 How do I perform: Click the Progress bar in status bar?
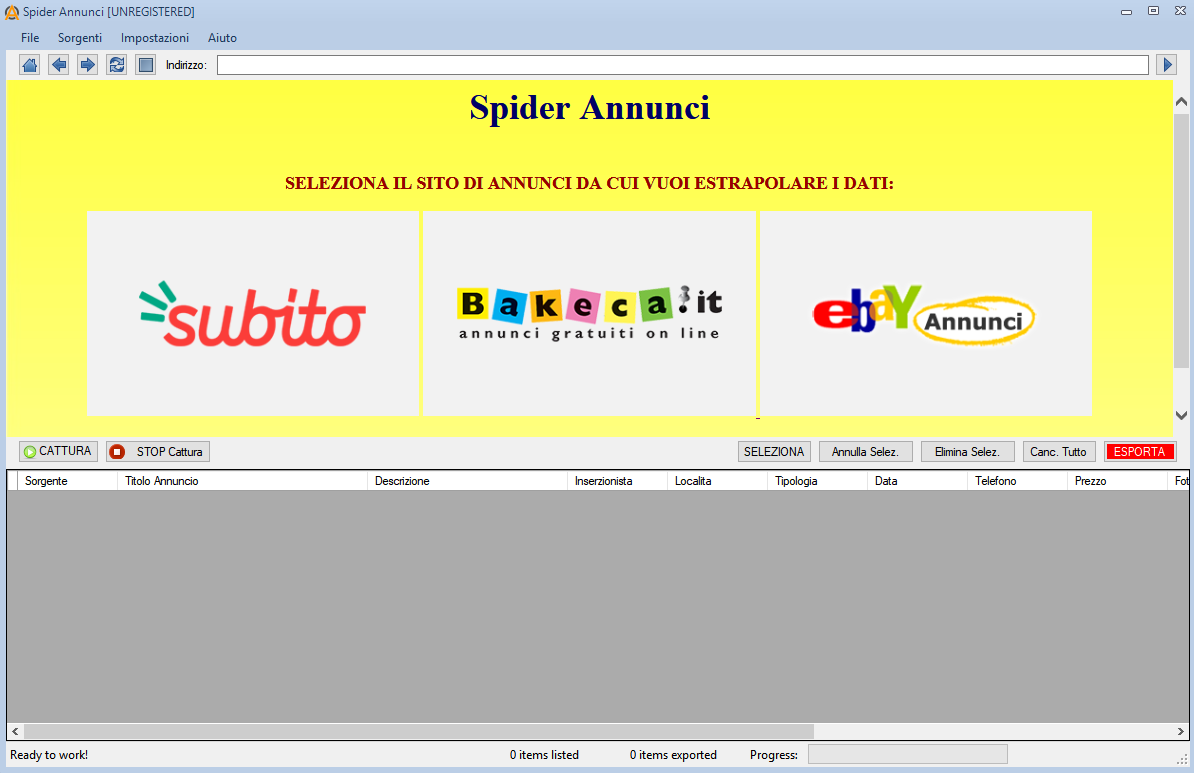[908, 755]
